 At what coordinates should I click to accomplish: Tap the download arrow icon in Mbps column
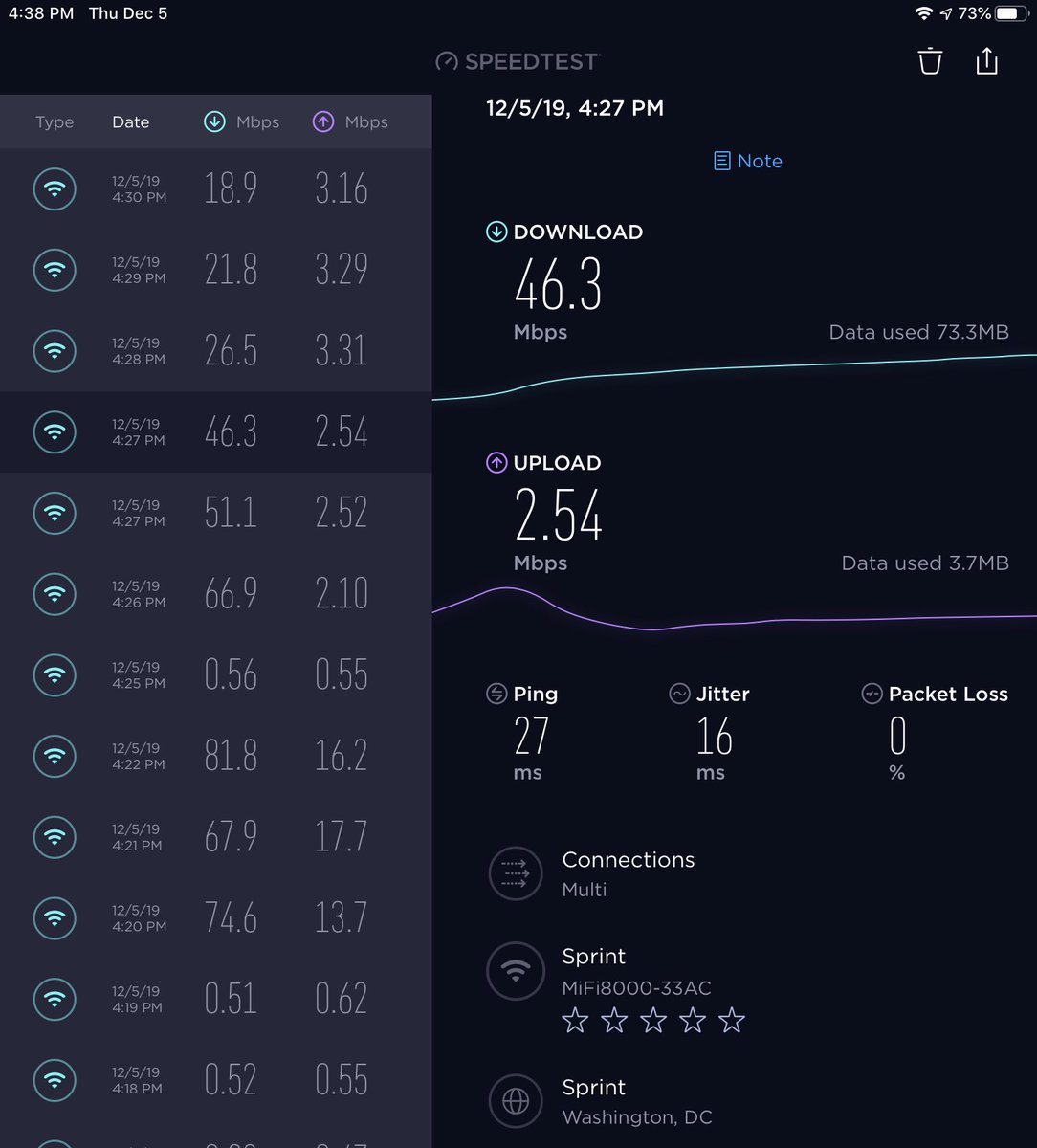214,121
